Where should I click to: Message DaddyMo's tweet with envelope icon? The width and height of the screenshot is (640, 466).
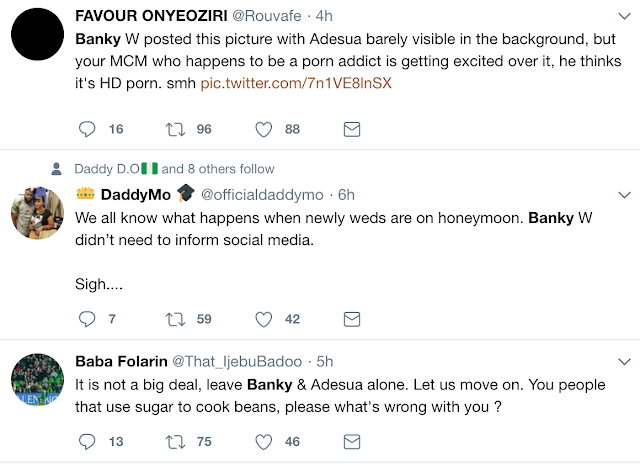pos(352,320)
